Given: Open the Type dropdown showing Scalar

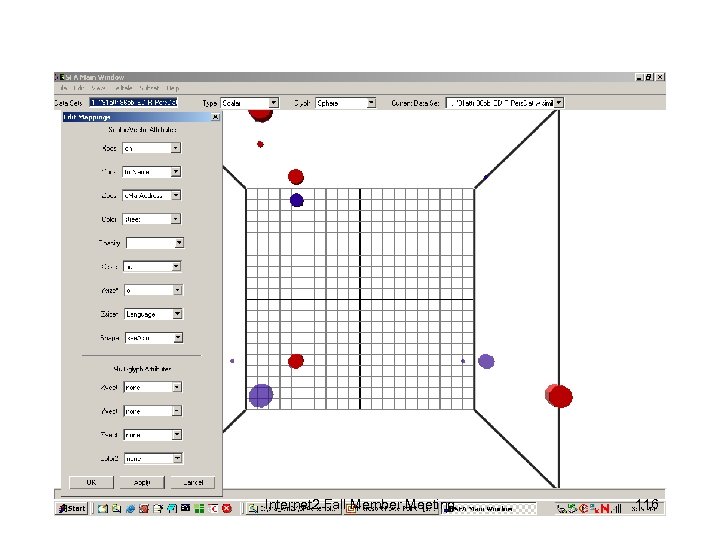Looking at the screenshot, I should pyautogui.click(x=273, y=103).
